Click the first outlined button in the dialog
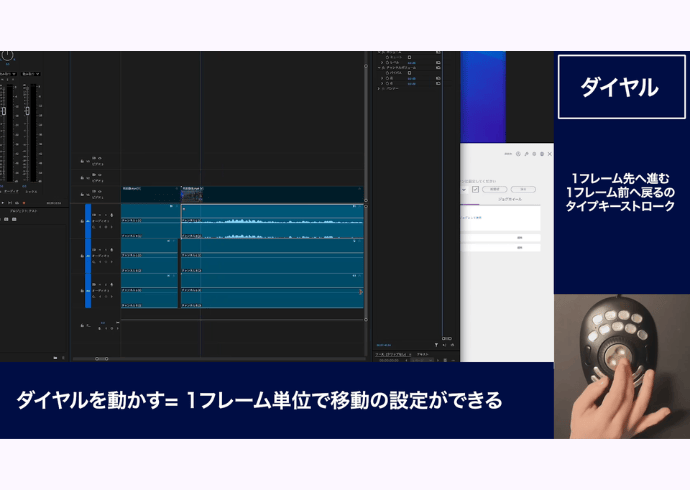The image size is (690, 490). tap(495, 188)
